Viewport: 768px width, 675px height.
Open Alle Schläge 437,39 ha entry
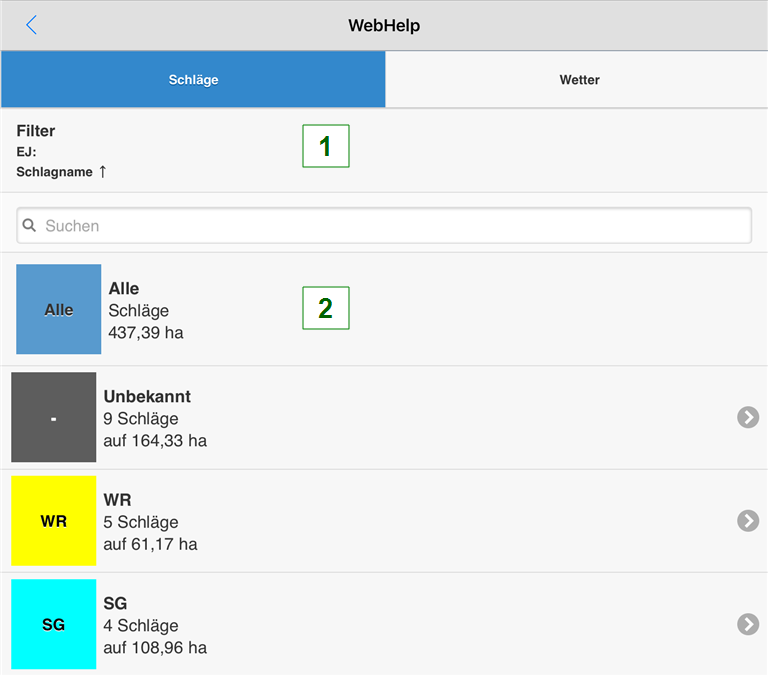pyautogui.click(x=146, y=310)
